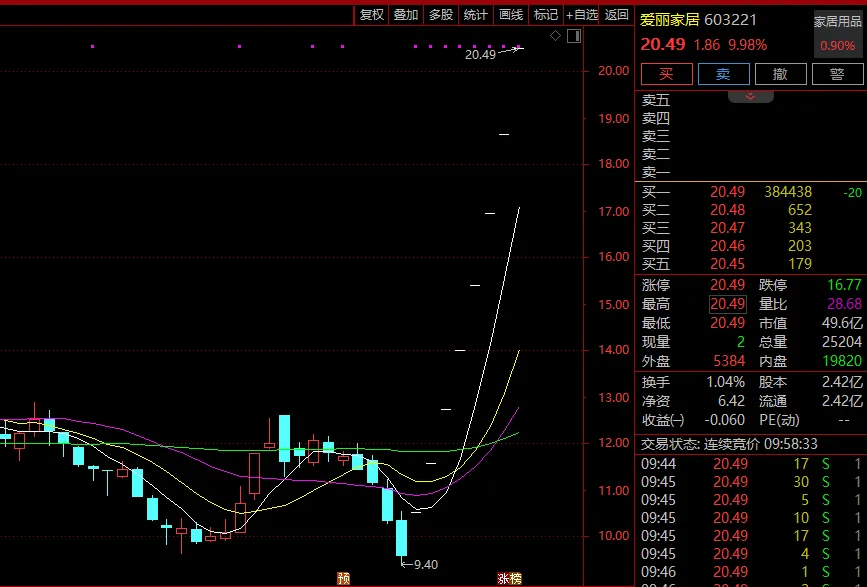Click the 买二 price 20.48

[728, 210]
